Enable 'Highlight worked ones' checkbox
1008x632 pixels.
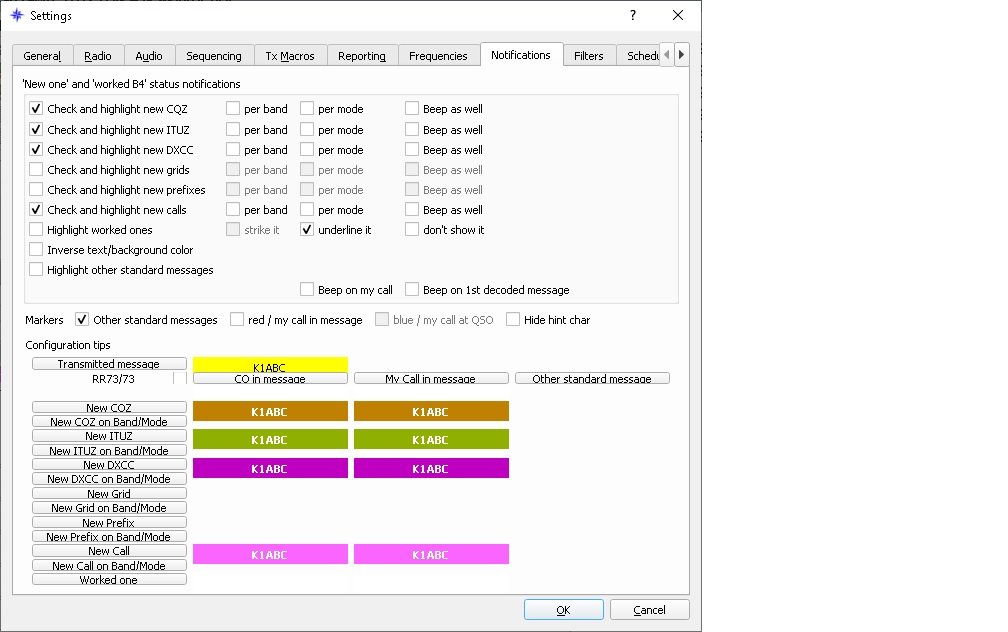pyautogui.click(x=37, y=230)
